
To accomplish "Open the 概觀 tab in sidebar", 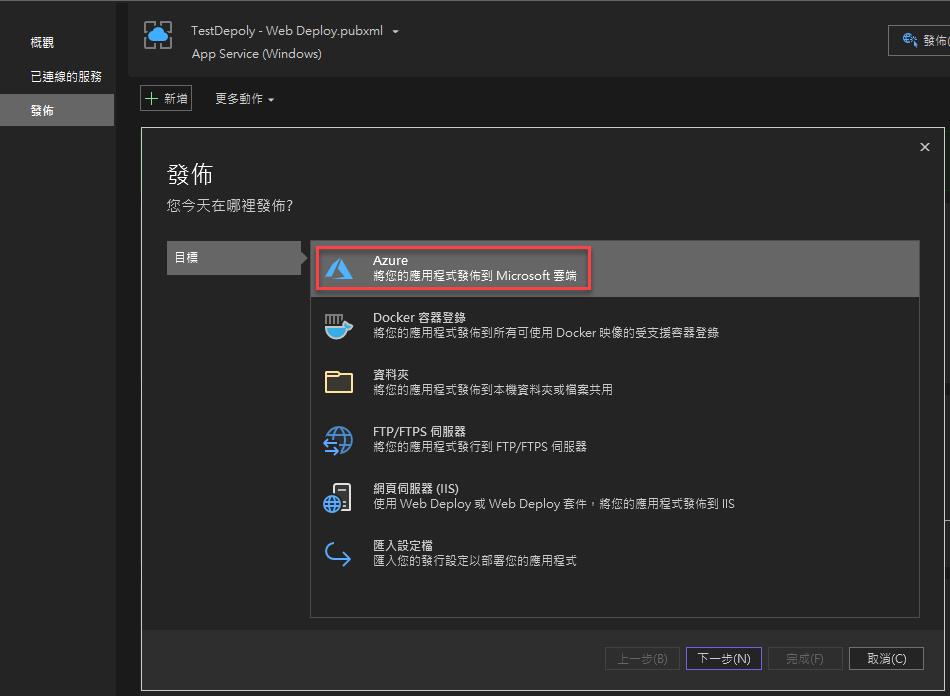I will pos(42,43).
